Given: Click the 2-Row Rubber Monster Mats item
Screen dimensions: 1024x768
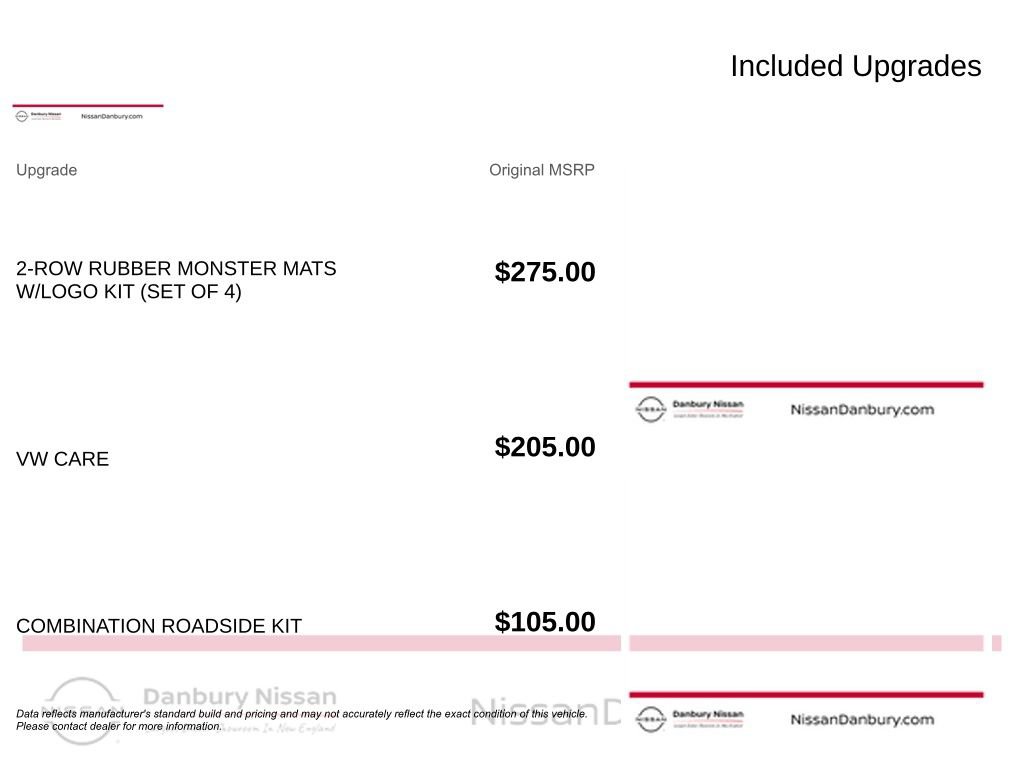Looking at the screenshot, I should [176, 280].
